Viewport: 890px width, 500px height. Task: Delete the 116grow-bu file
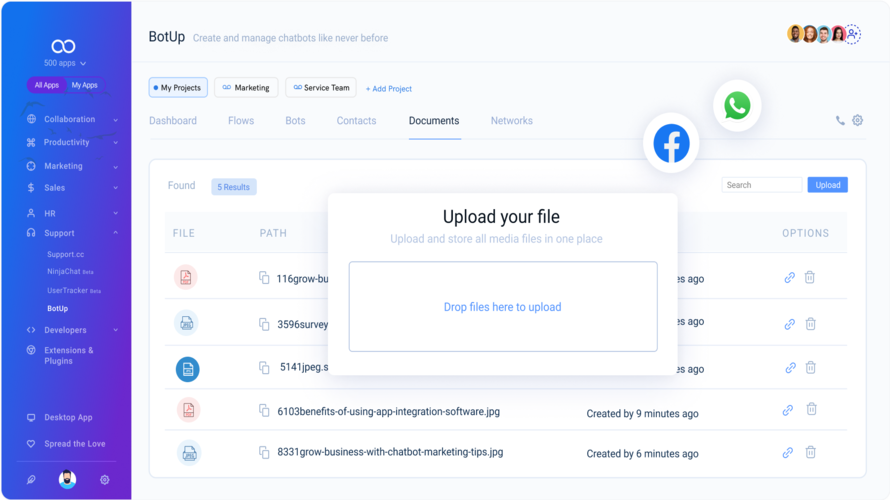pyautogui.click(x=810, y=277)
